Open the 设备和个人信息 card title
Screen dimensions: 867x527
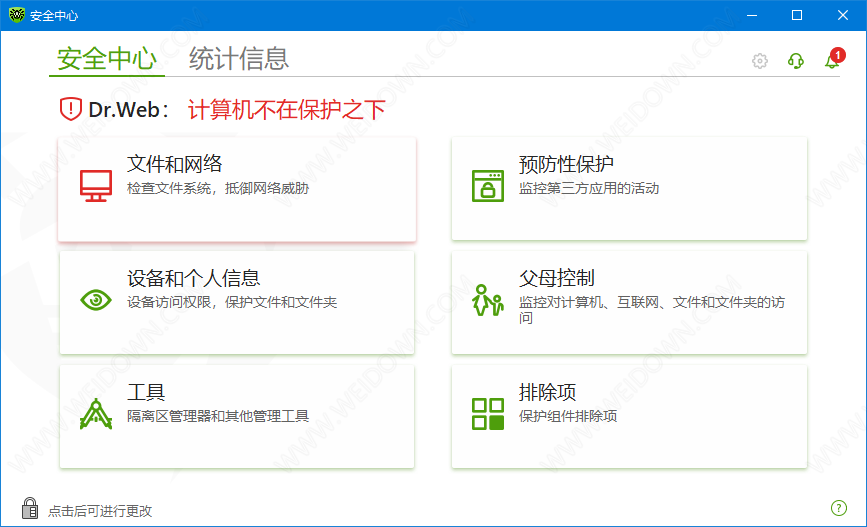(194, 278)
